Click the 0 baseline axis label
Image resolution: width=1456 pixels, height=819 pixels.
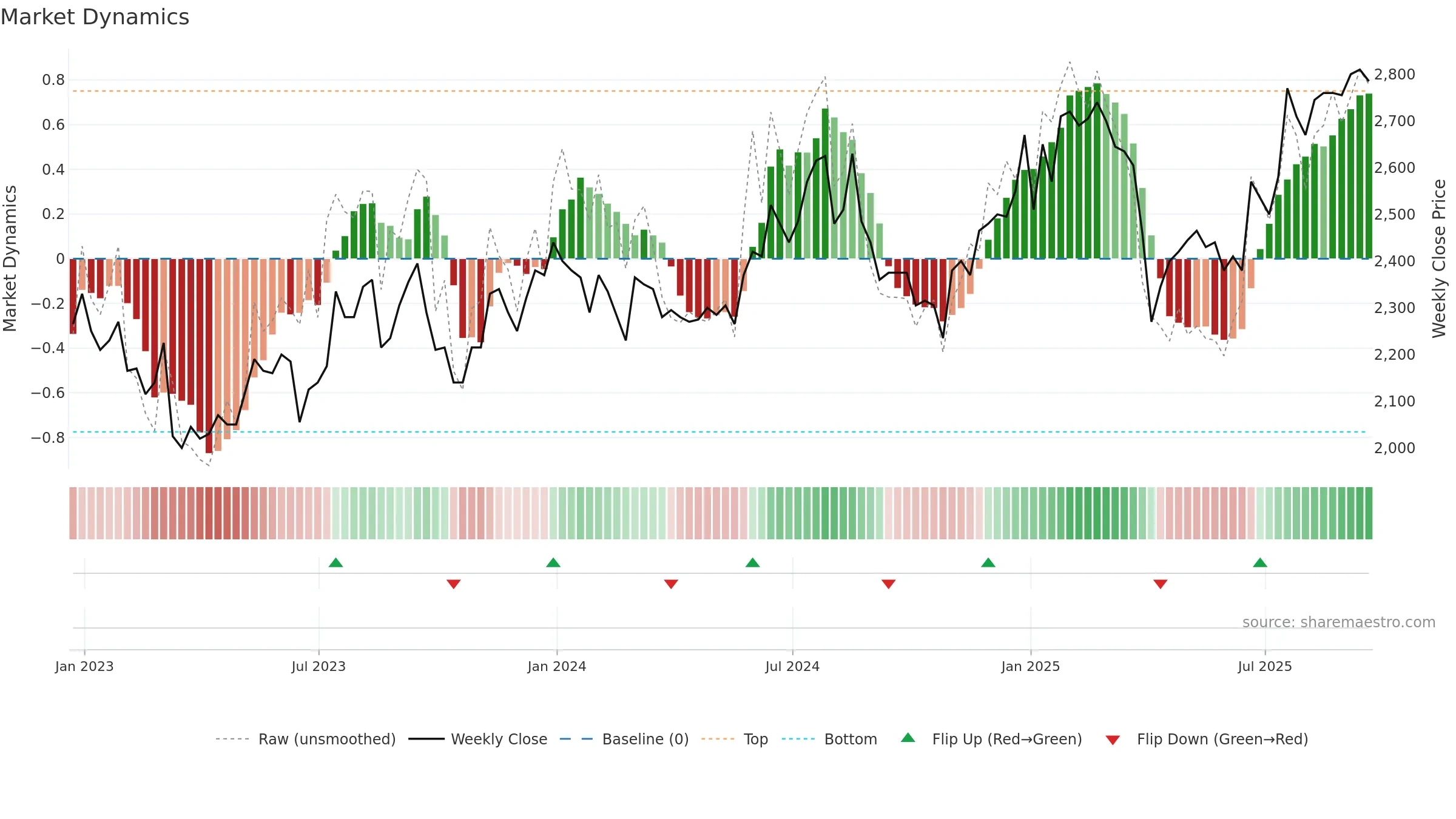click(60, 258)
